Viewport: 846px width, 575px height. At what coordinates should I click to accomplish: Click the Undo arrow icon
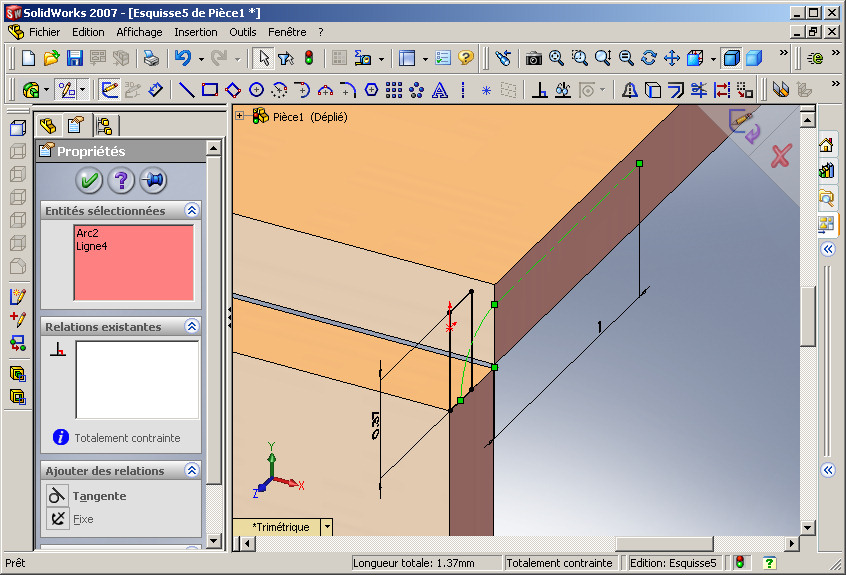point(183,58)
